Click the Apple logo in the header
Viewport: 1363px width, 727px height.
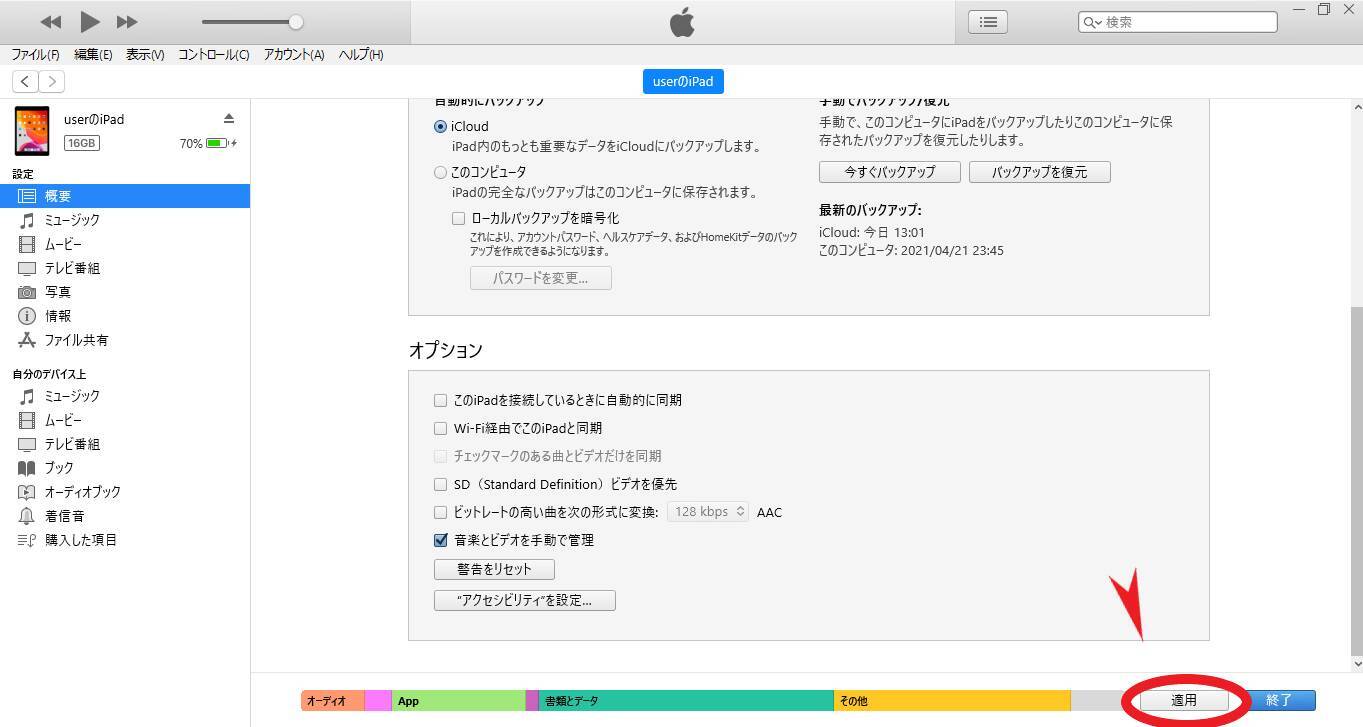tap(682, 22)
